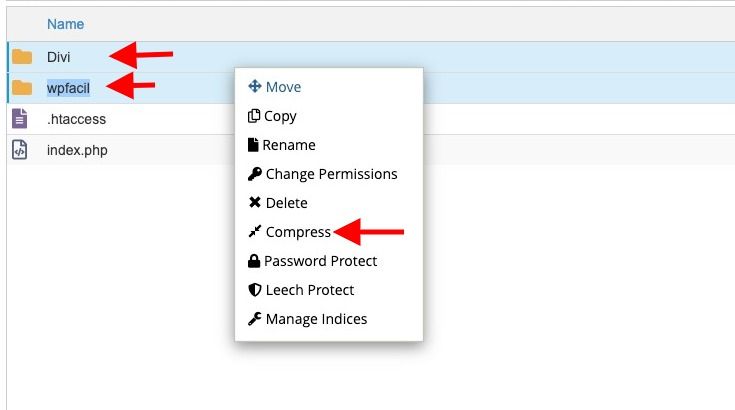Select Change Permissions menu entry

pyautogui.click(x=331, y=174)
